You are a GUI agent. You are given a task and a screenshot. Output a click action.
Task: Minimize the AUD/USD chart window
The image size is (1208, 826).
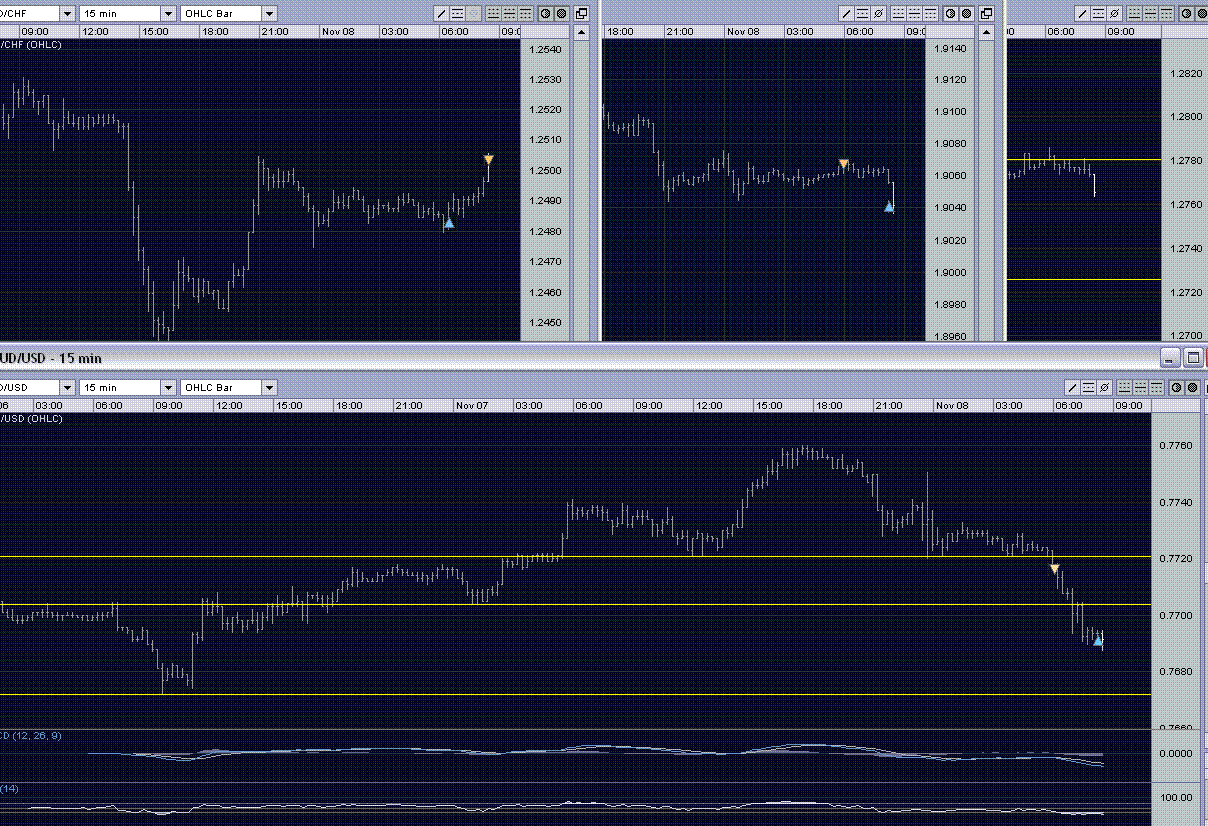pyautogui.click(x=1170, y=357)
